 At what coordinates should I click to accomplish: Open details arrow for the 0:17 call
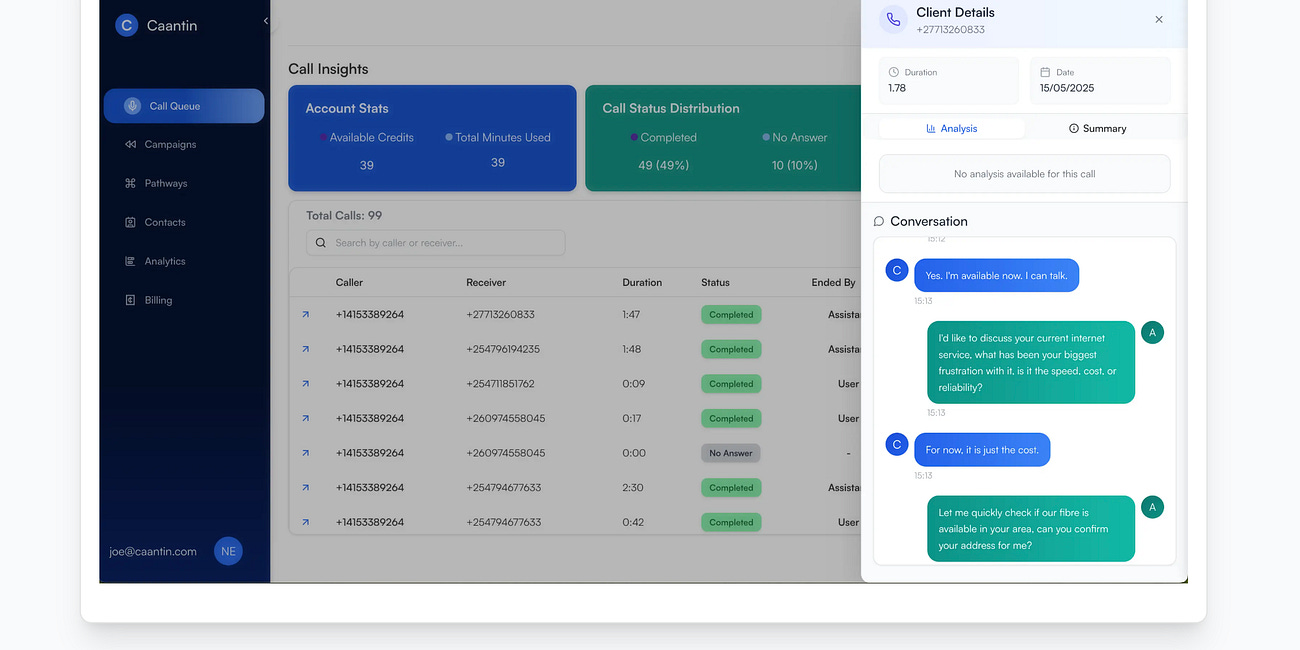point(305,418)
